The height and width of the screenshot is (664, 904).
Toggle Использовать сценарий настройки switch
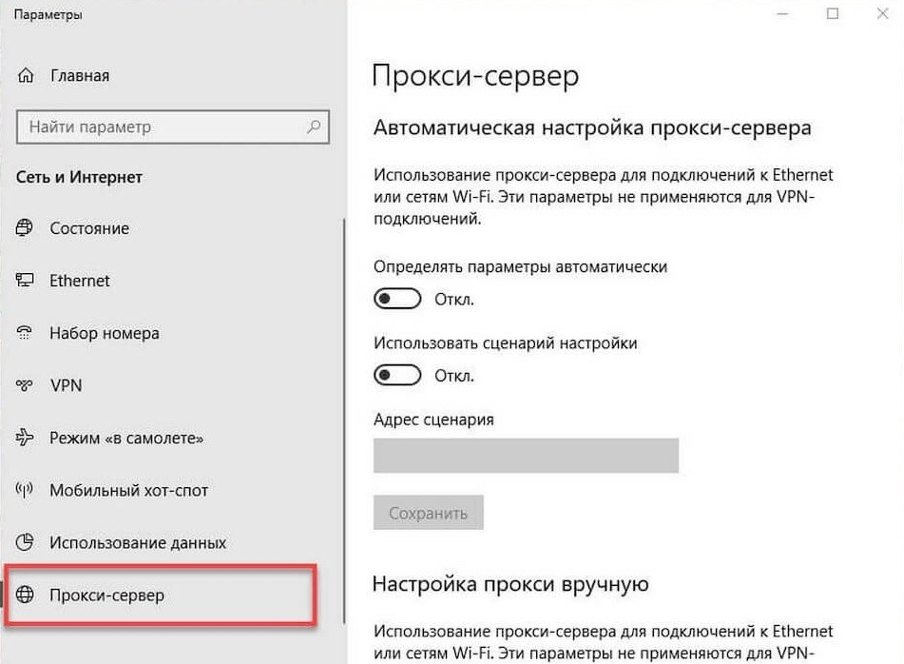tap(397, 375)
